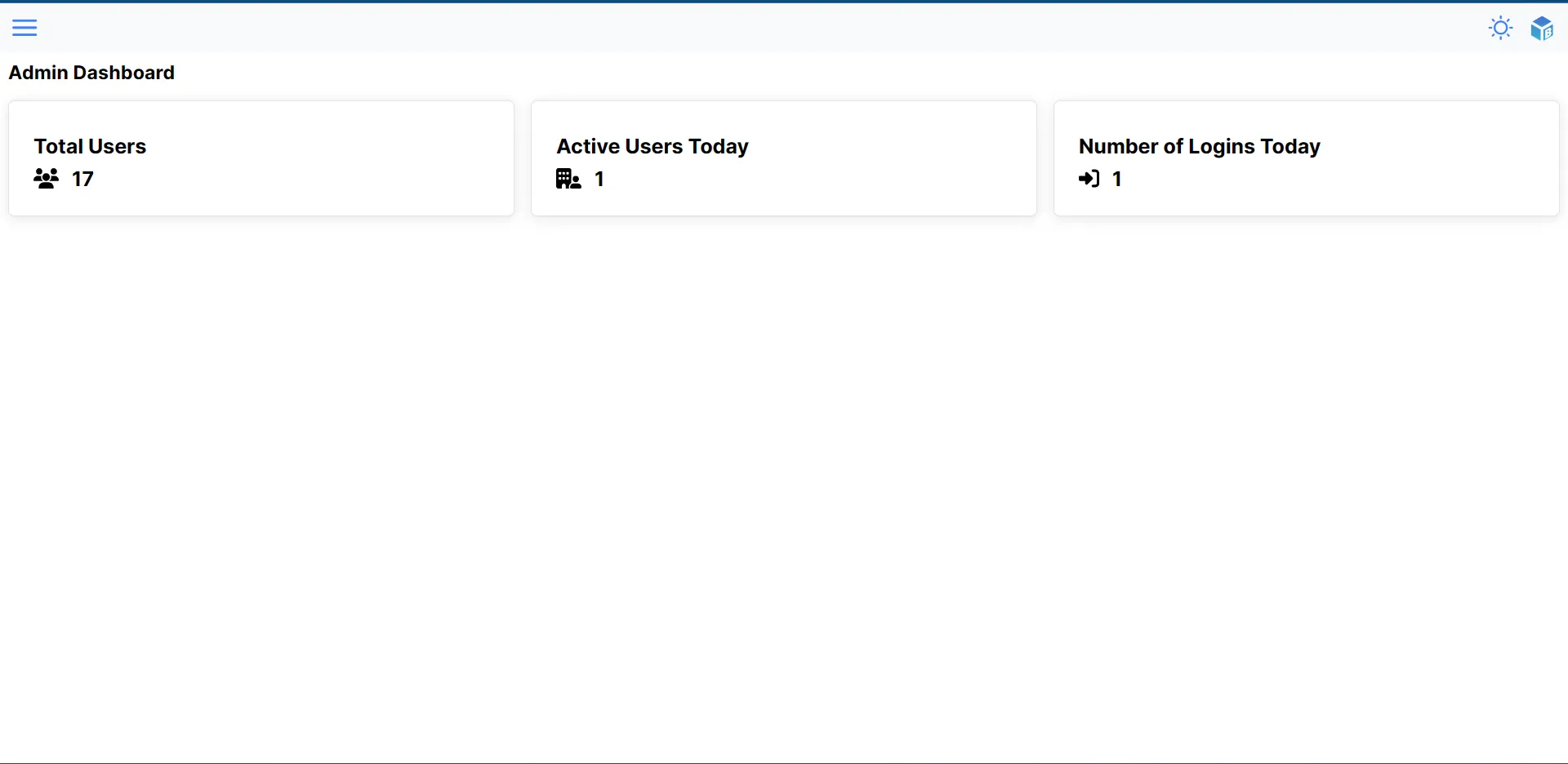
Task: Click the building icon on Active Users Today card
Action: (568, 179)
